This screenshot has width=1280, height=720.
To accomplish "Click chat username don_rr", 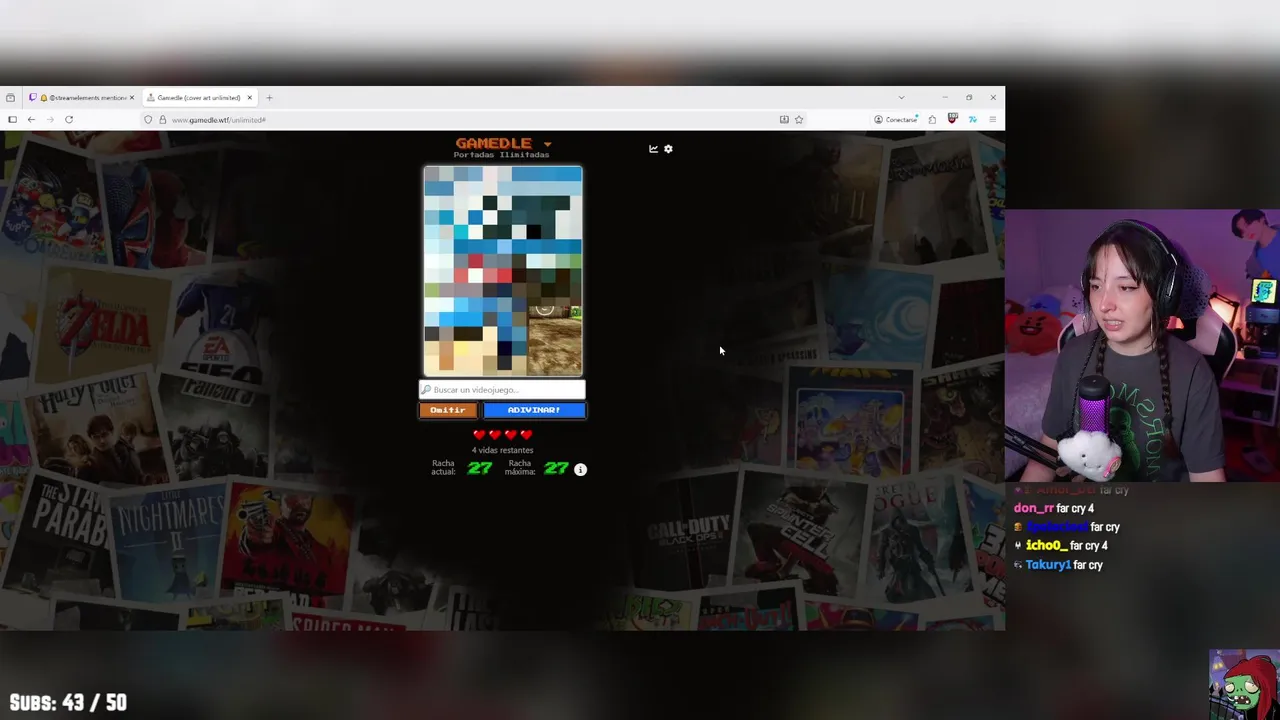I will pos(1034,509).
